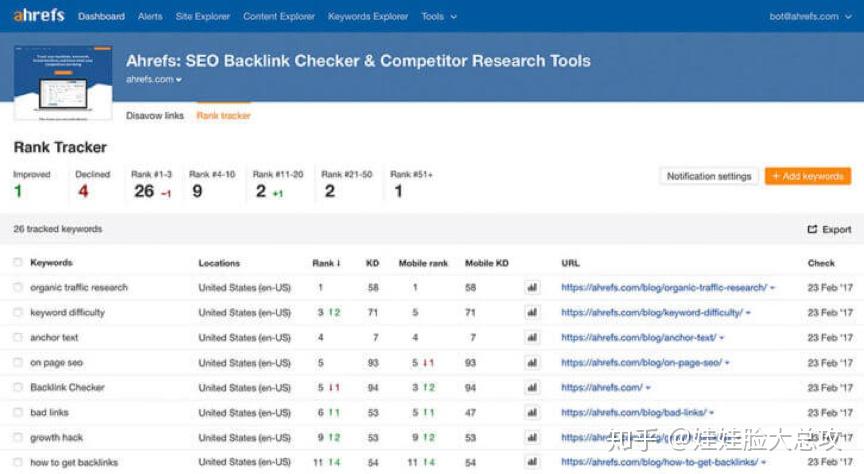Screen dimensions: 864x474
Task: Sort by the Rank column header
Action: 326,263
